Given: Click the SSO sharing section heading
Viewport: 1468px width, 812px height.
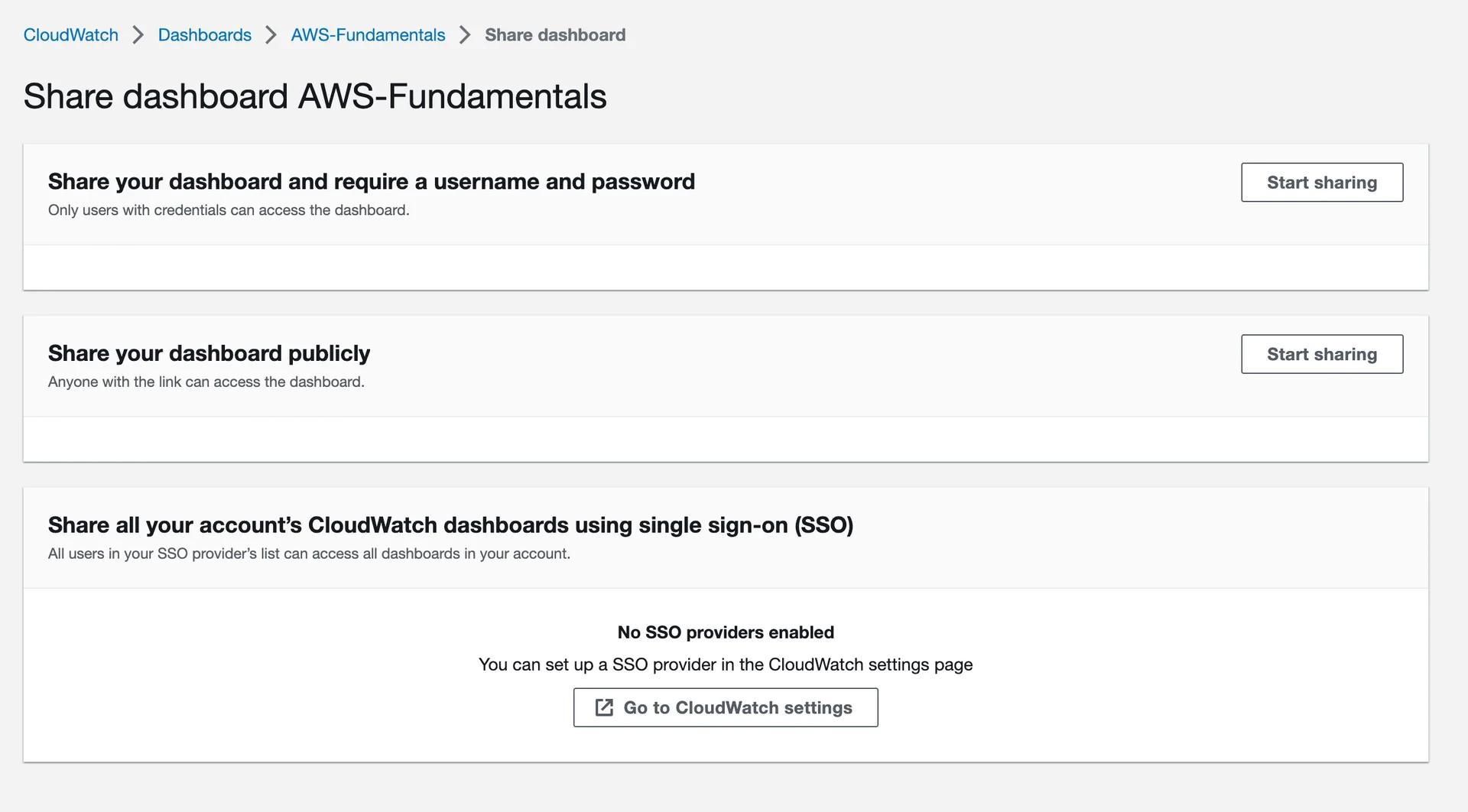Looking at the screenshot, I should [x=451, y=525].
